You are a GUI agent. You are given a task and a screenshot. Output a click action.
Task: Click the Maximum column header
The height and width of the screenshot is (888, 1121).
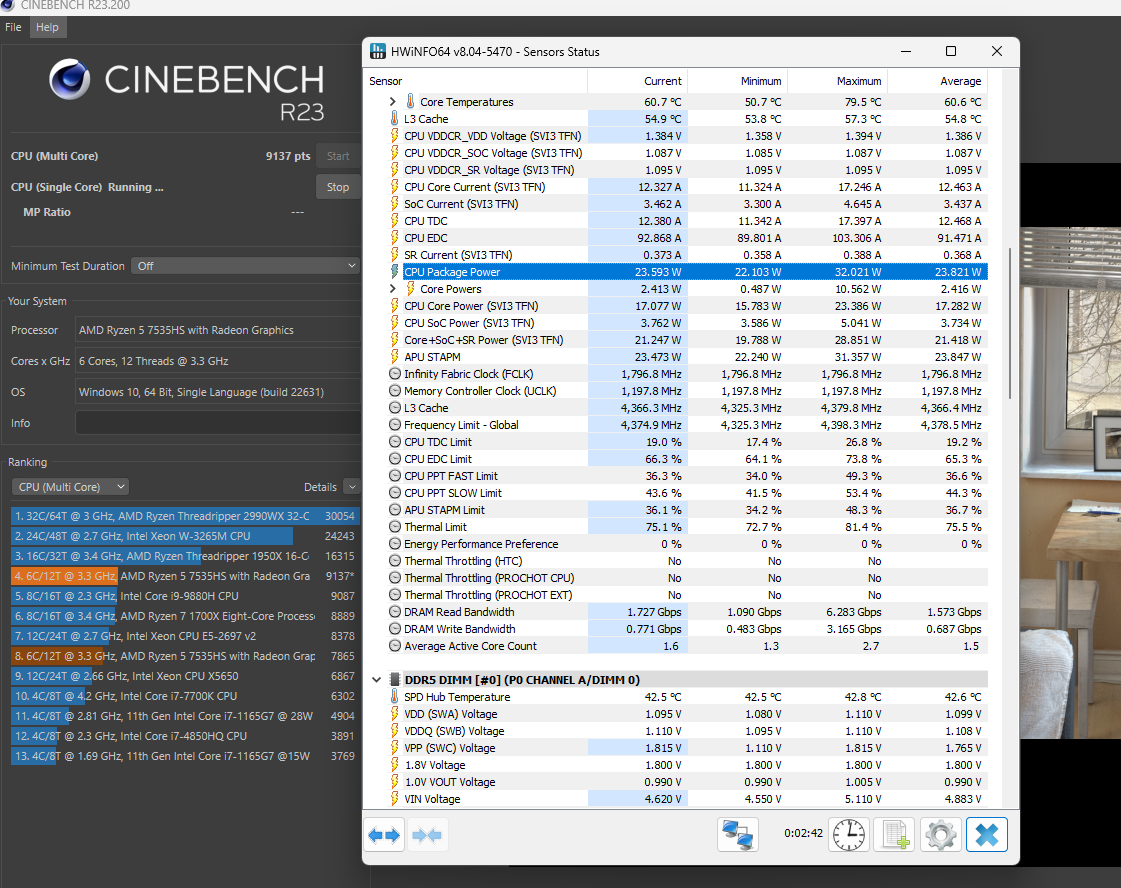[837, 81]
